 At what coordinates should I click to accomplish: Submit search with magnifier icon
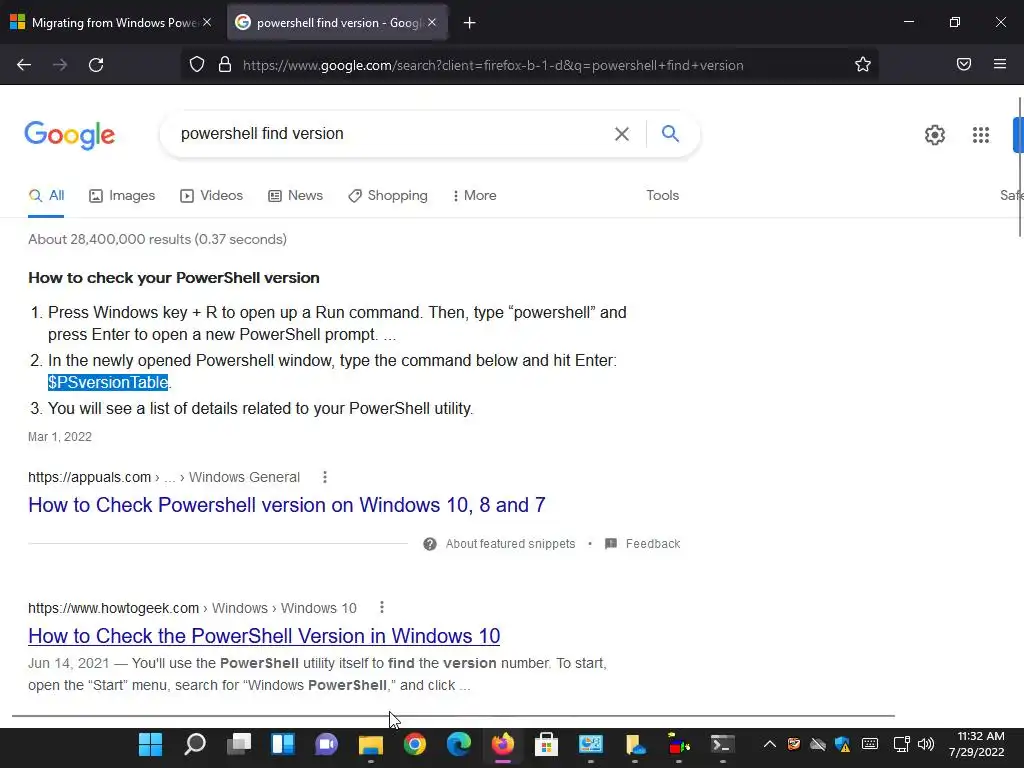pos(670,133)
